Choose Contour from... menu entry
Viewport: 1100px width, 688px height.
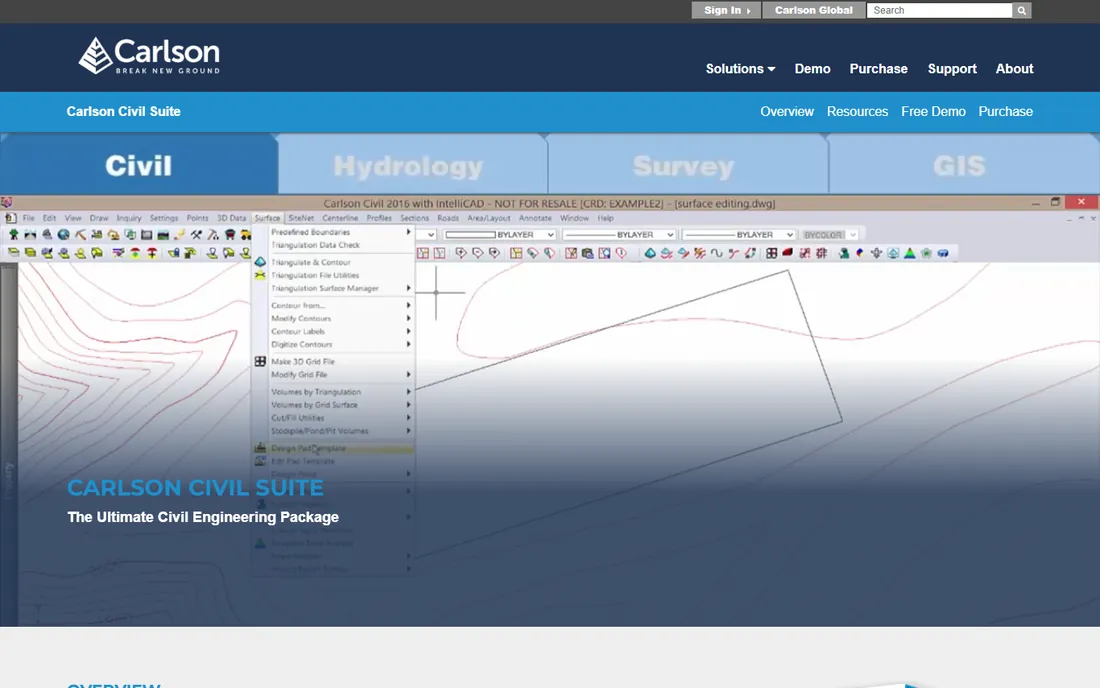click(298, 305)
